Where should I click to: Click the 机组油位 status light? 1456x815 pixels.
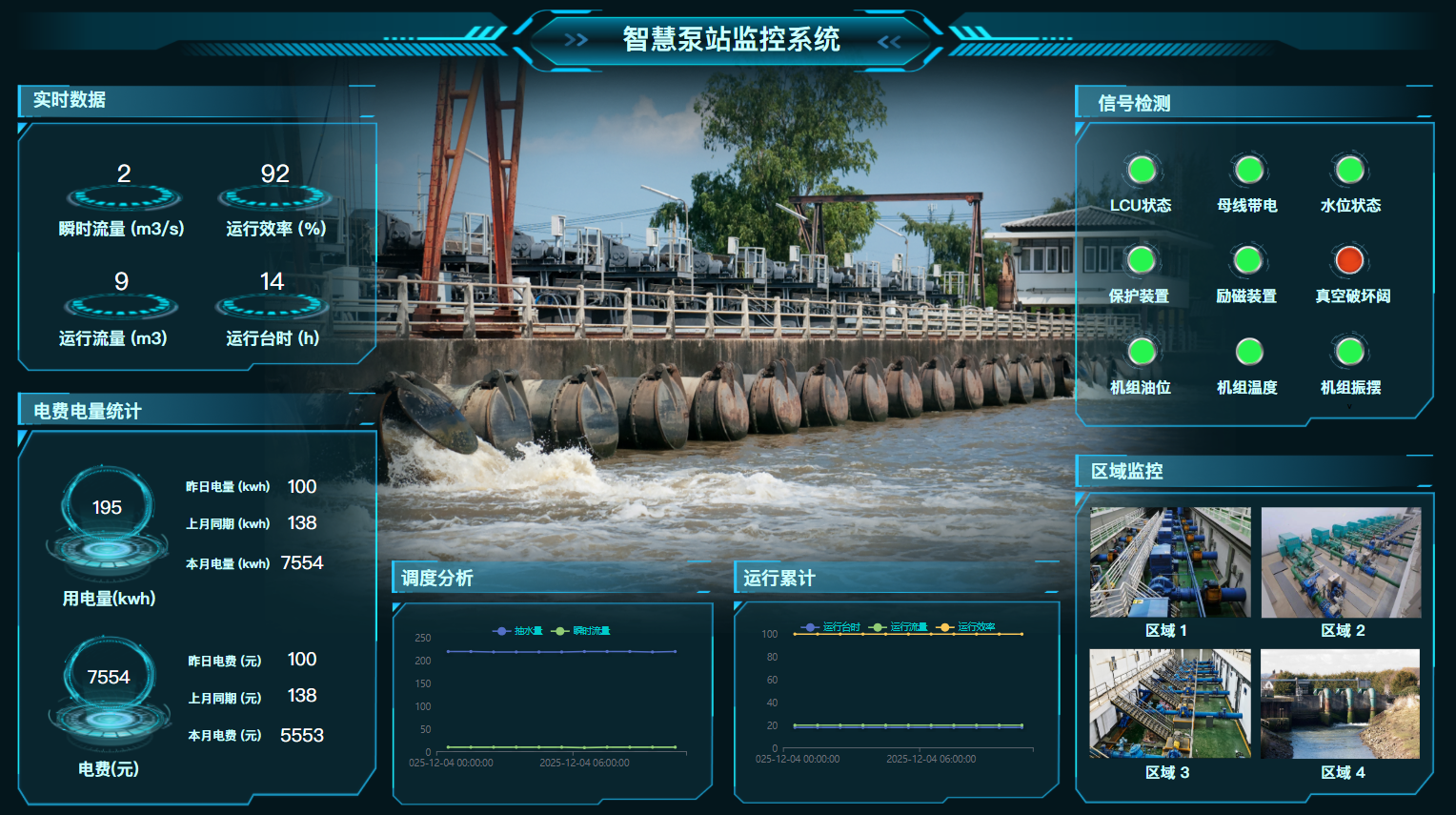1142,352
